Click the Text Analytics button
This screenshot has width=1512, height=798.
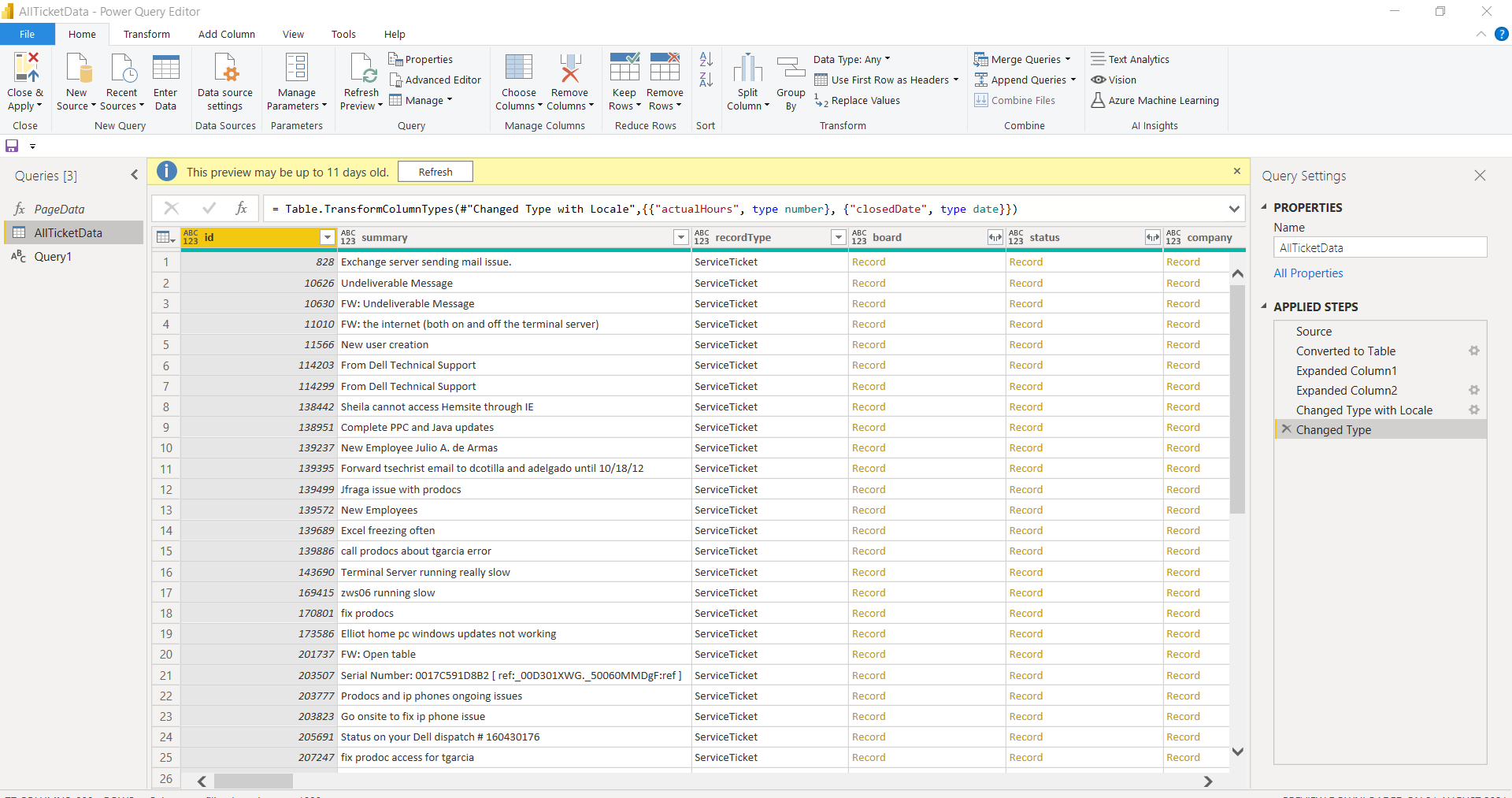coord(1130,59)
